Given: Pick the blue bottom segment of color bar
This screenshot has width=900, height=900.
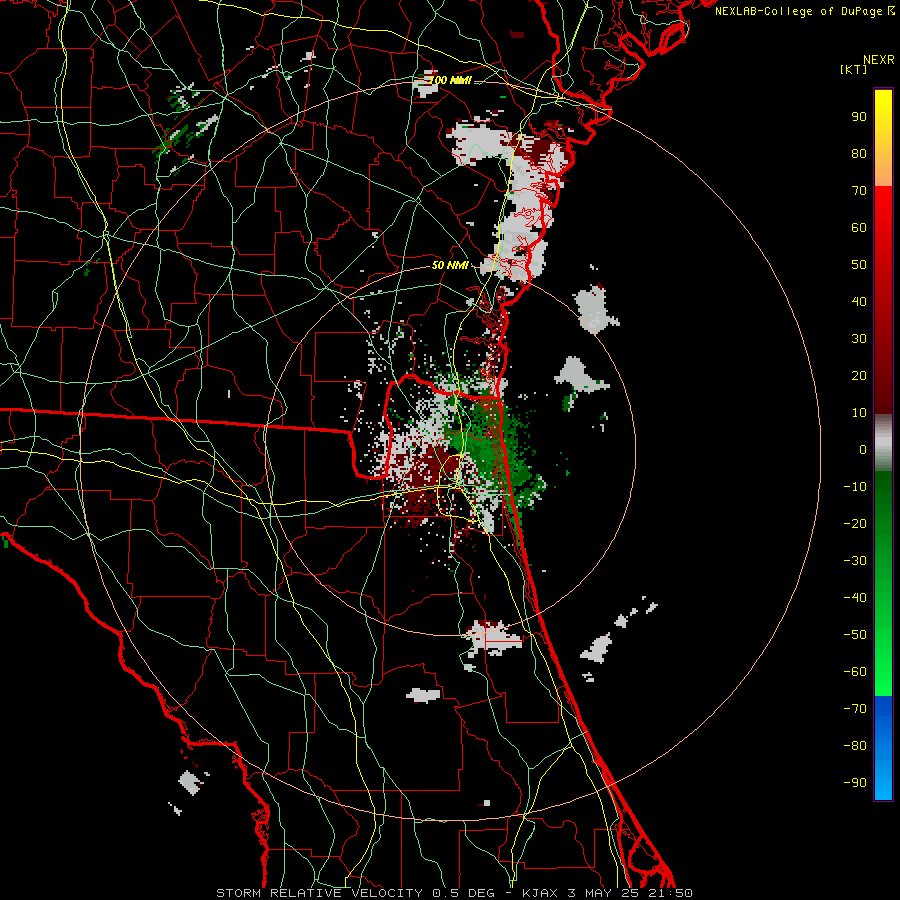Looking at the screenshot, I should pyautogui.click(x=883, y=747).
